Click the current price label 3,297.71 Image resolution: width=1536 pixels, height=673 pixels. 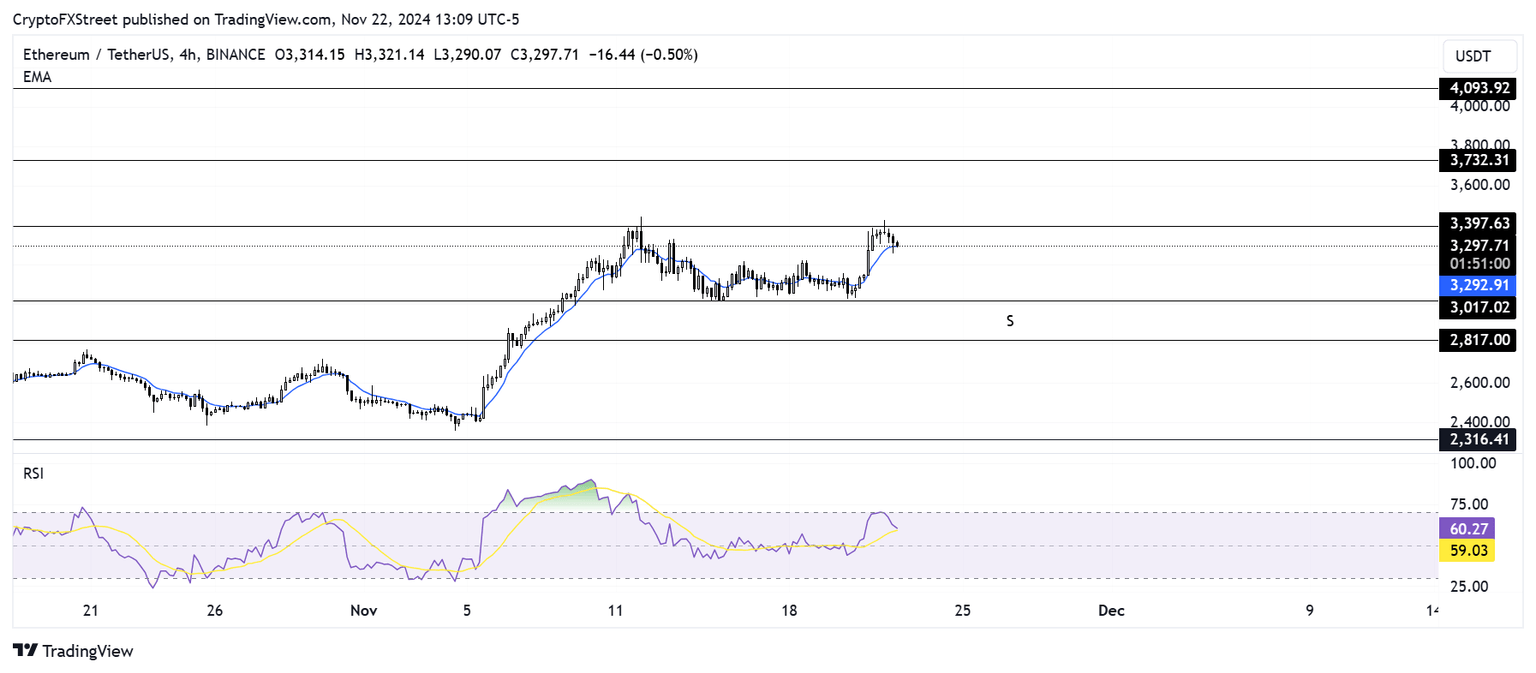[x=1479, y=245]
